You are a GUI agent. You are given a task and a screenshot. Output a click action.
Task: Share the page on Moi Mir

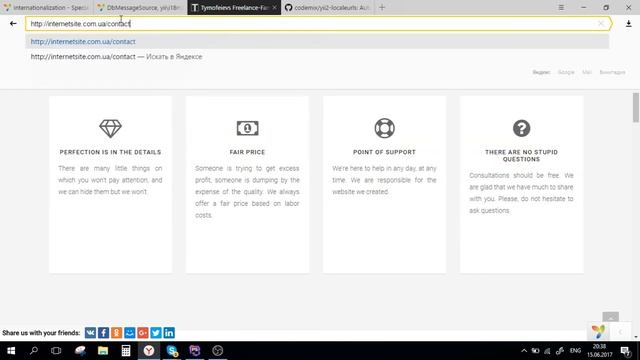click(x=129, y=333)
